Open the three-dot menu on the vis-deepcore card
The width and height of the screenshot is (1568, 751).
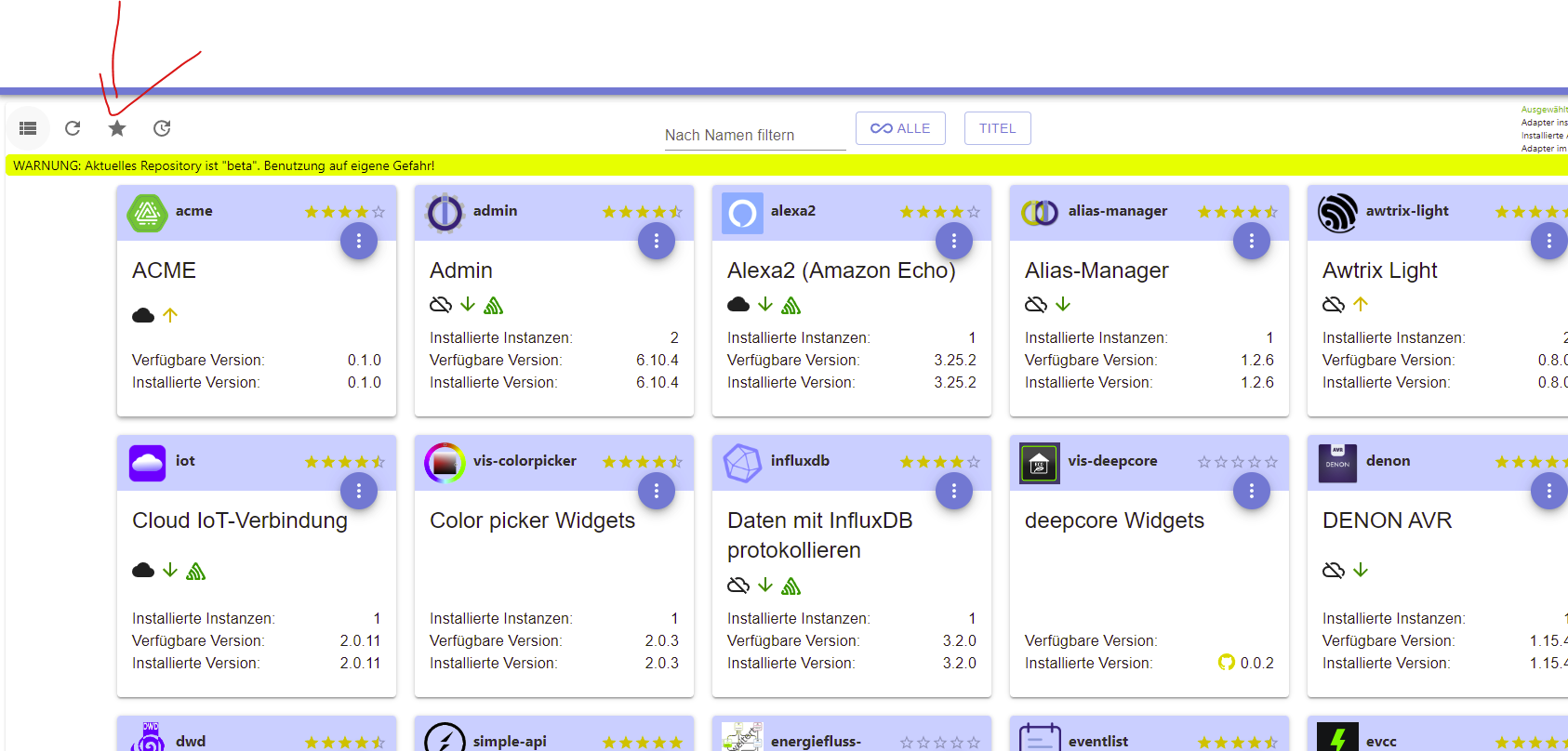pos(1252,491)
